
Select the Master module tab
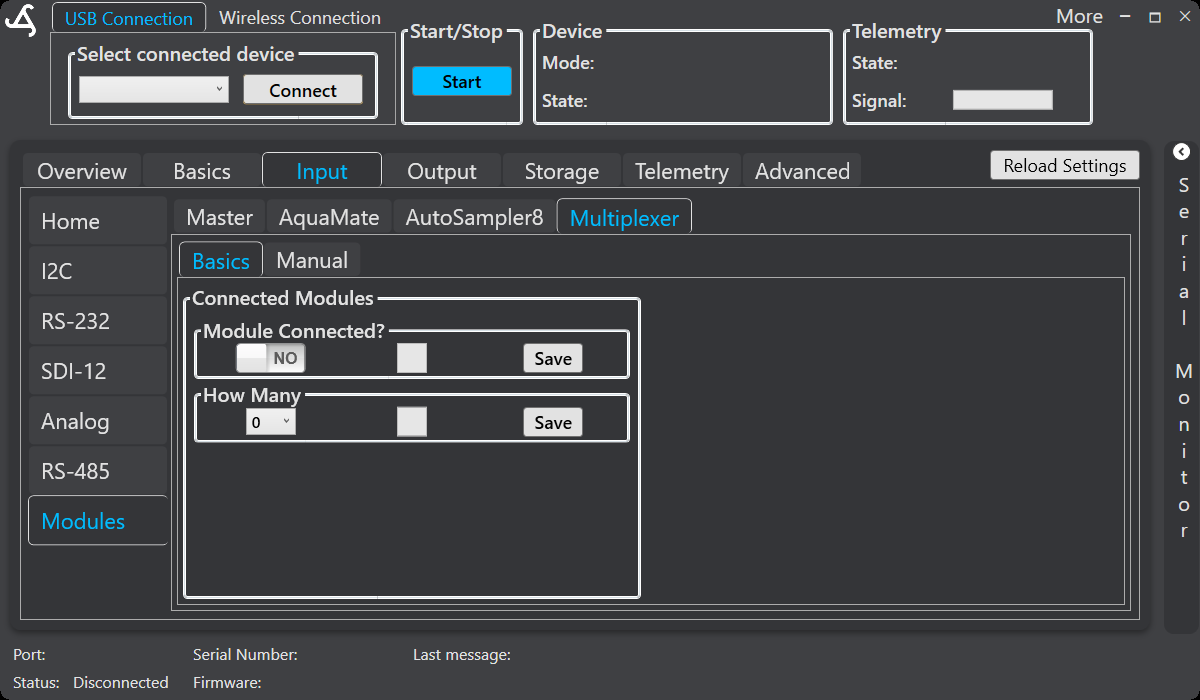click(220, 217)
